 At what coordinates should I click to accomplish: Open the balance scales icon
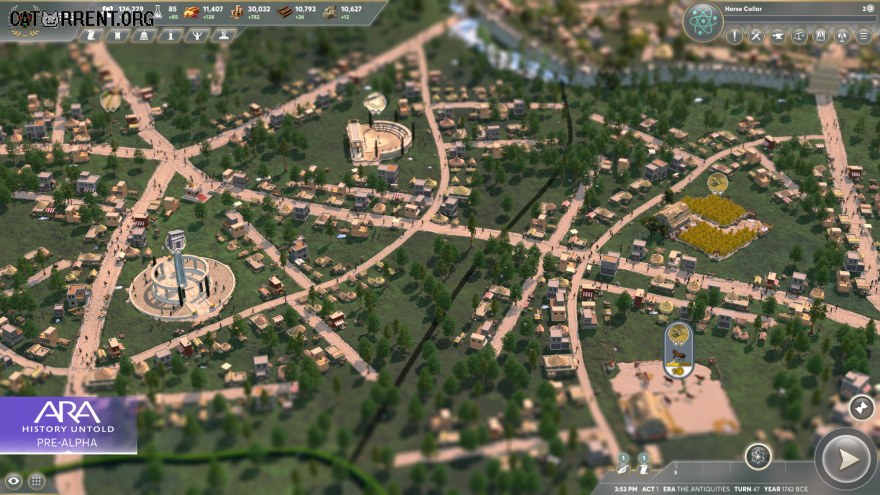pyautogui.click(x=799, y=36)
